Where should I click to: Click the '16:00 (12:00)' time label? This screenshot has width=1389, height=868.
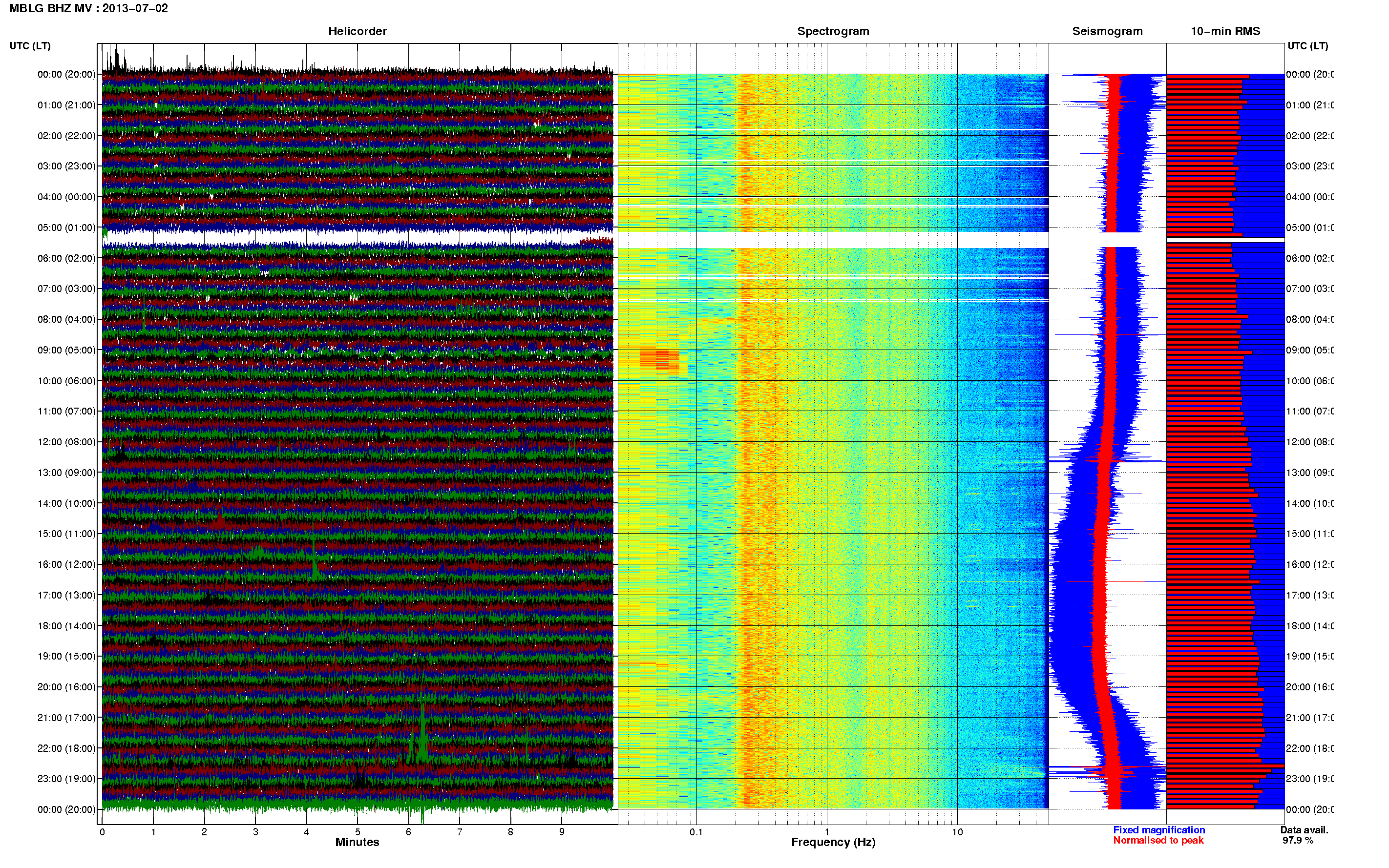pos(66,565)
